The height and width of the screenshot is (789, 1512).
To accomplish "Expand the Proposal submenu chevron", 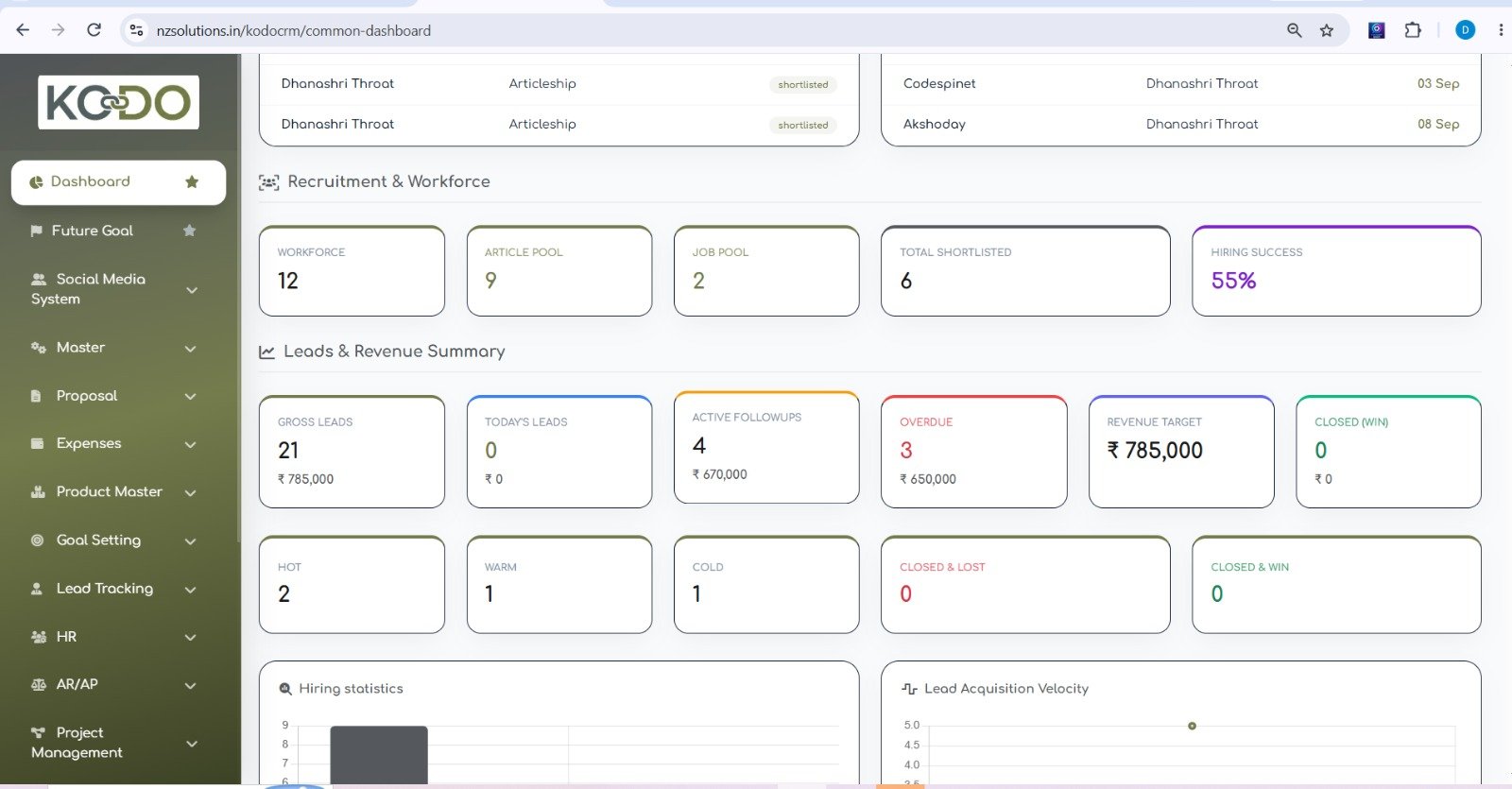I will pos(191,397).
